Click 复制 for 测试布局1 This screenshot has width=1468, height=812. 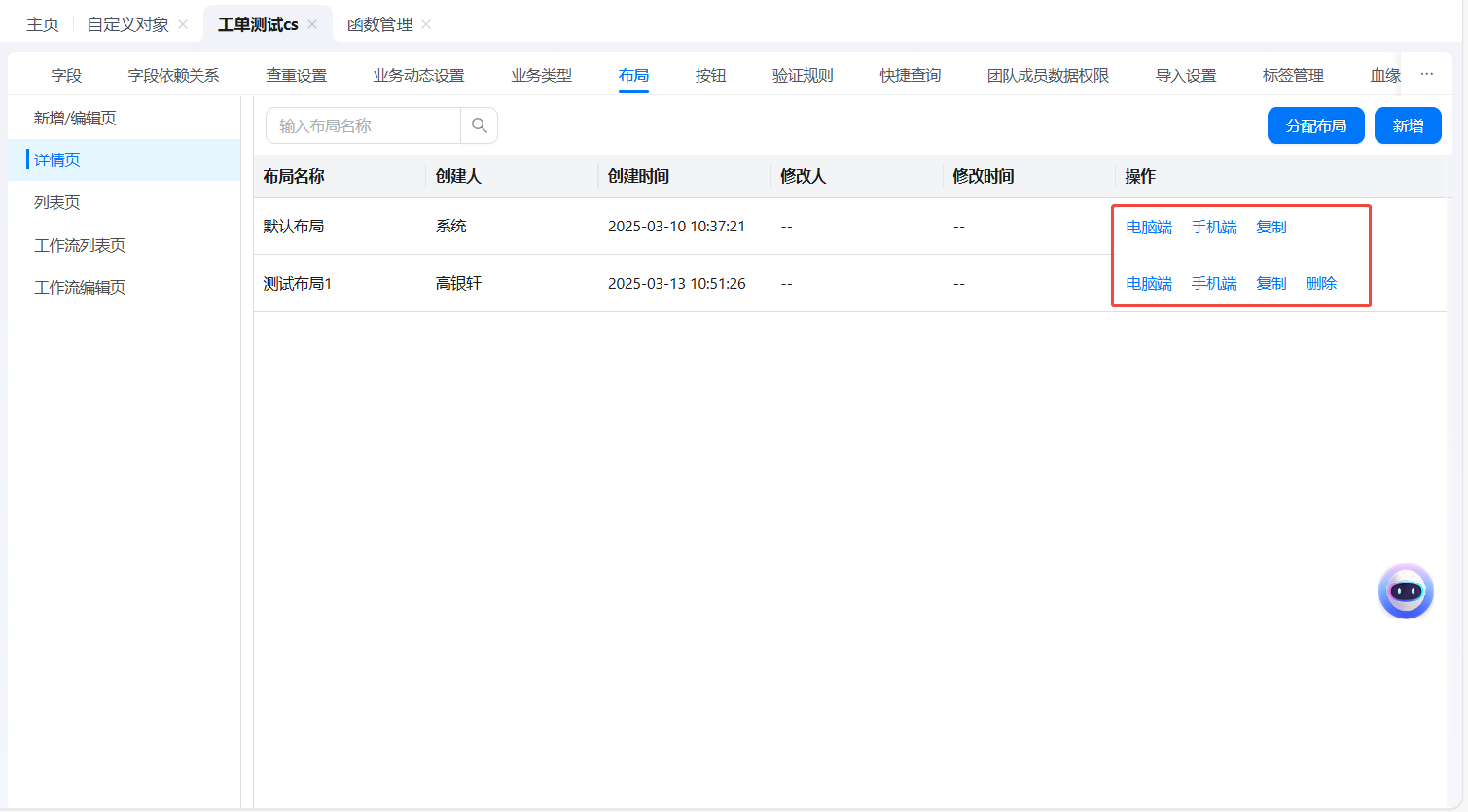pyautogui.click(x=1271, y=283)
